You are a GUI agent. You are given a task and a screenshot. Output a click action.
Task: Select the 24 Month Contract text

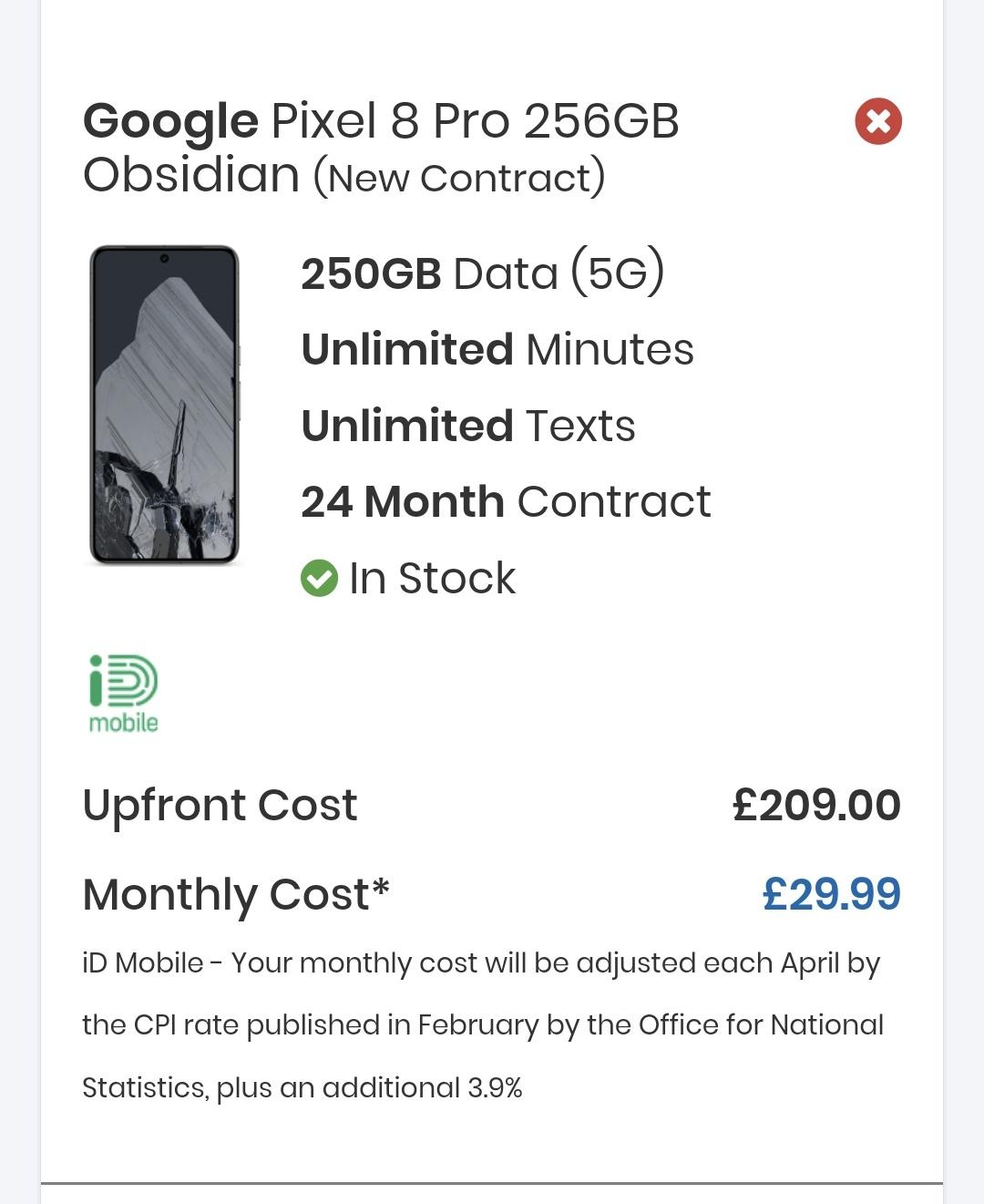506,501
